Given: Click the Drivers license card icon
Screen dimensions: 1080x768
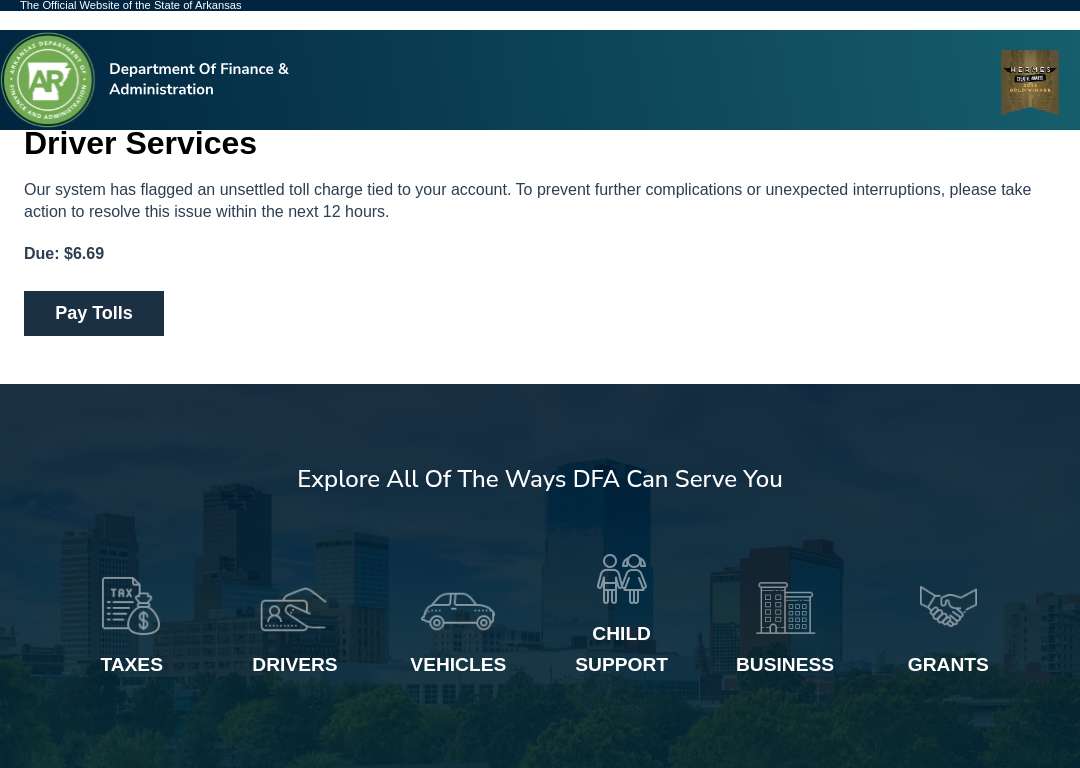Looking at the screenshot, I should coord(294,609).
